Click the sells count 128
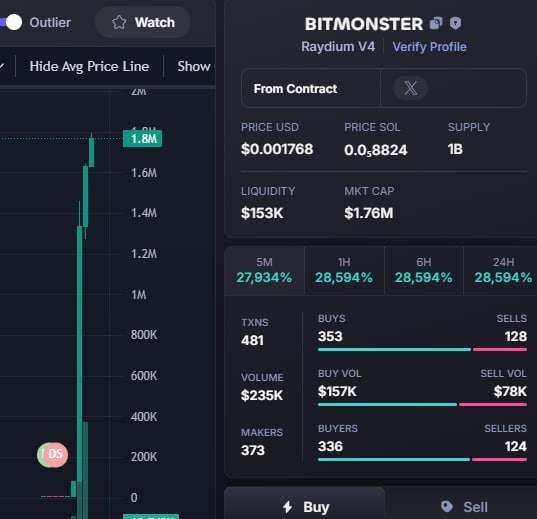 [516, 336]
